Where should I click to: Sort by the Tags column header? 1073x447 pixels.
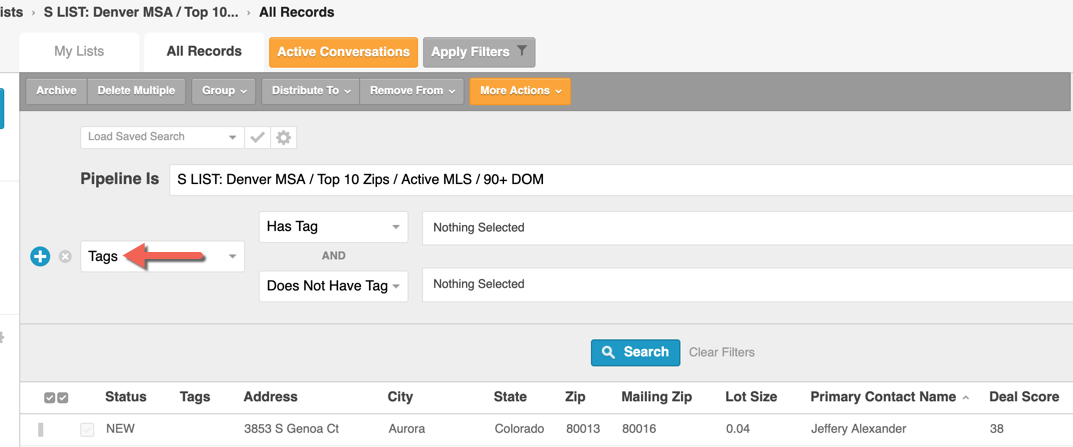point(195,397)
